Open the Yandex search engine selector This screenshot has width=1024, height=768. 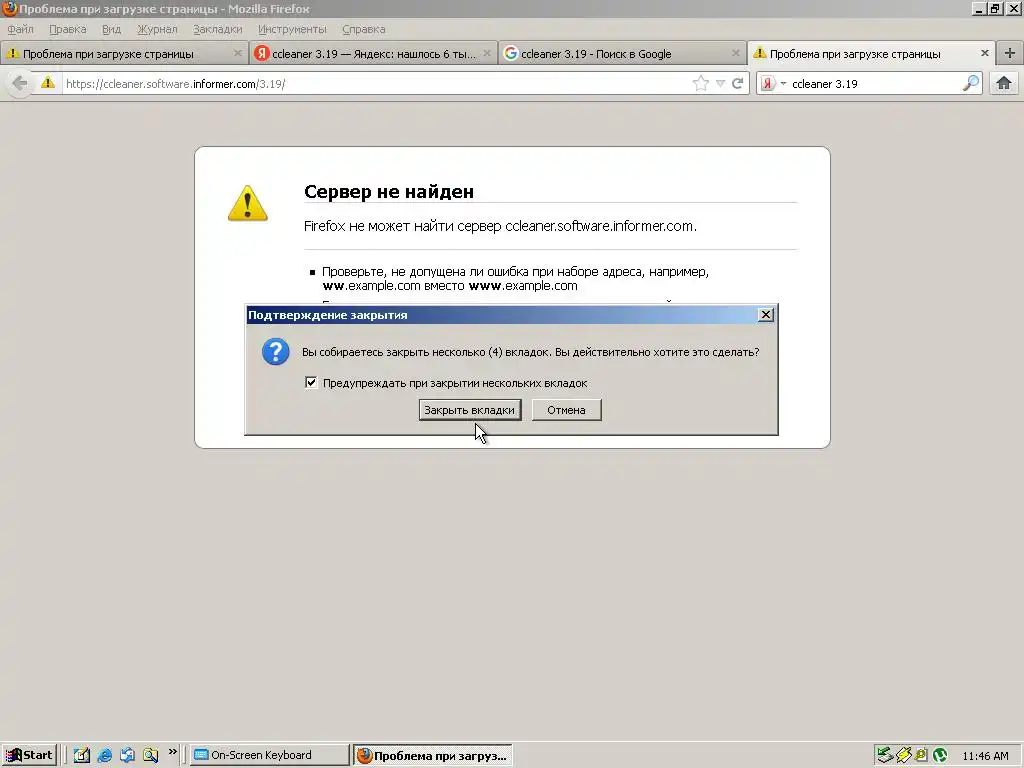pos(773,84)
